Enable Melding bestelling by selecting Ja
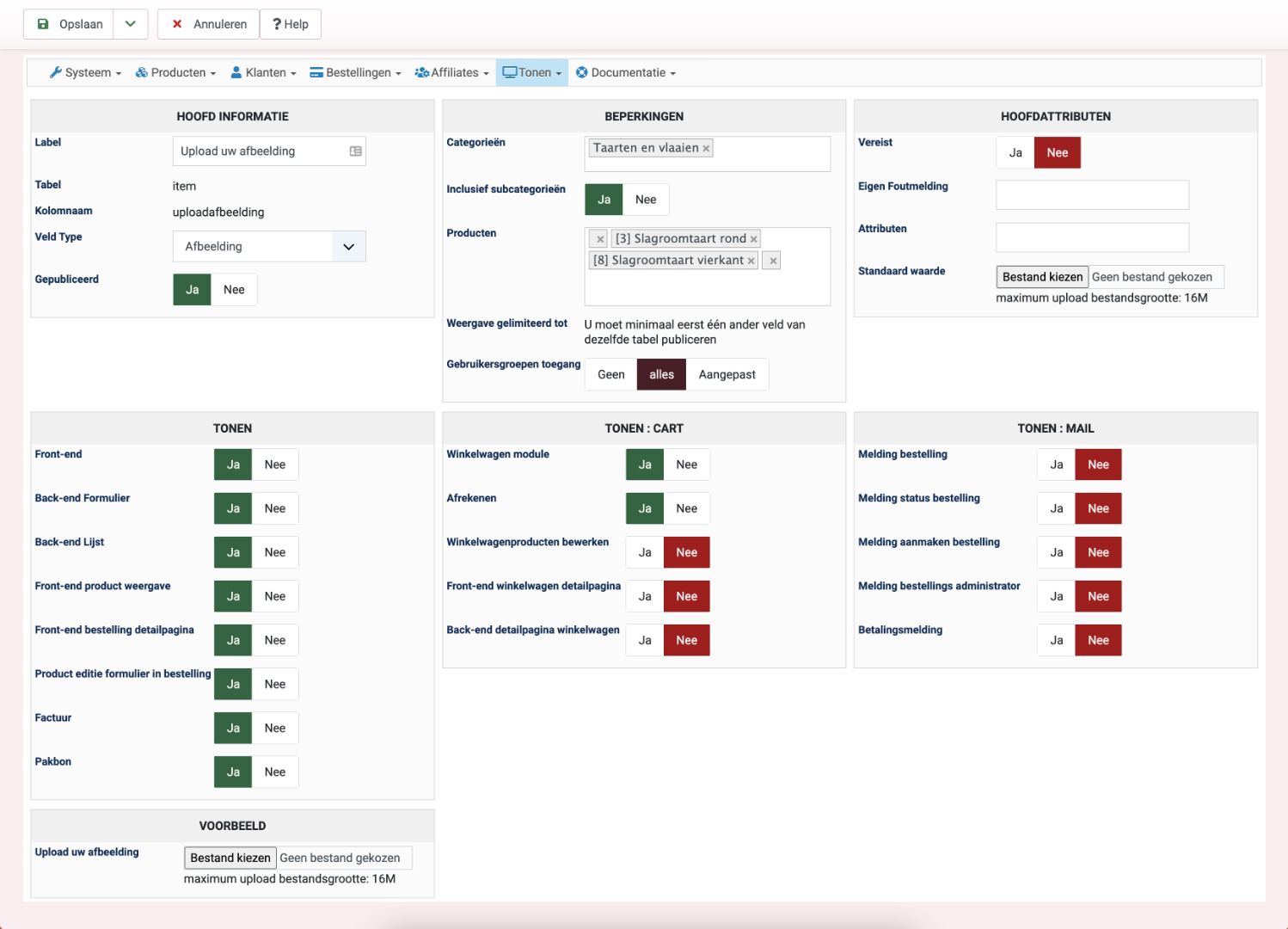The image size is (1288, 929). (x=1056, y=464)
